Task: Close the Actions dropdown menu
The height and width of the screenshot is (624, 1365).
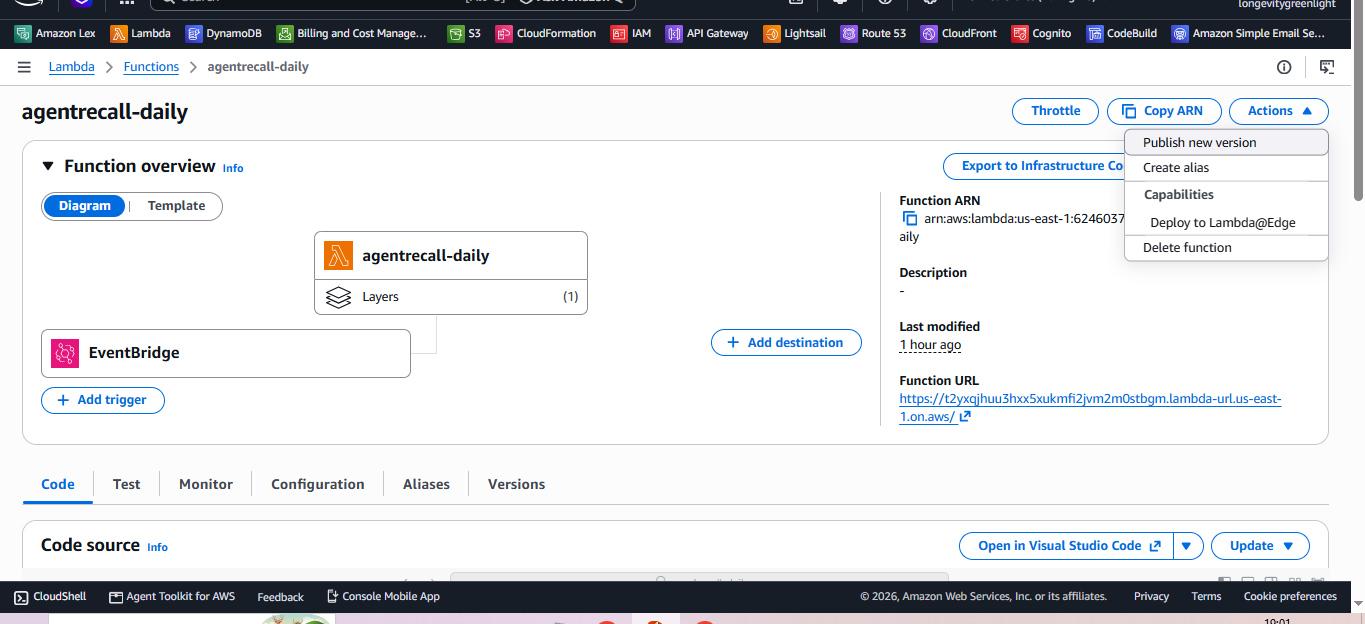Action: tap(1278, 111)
